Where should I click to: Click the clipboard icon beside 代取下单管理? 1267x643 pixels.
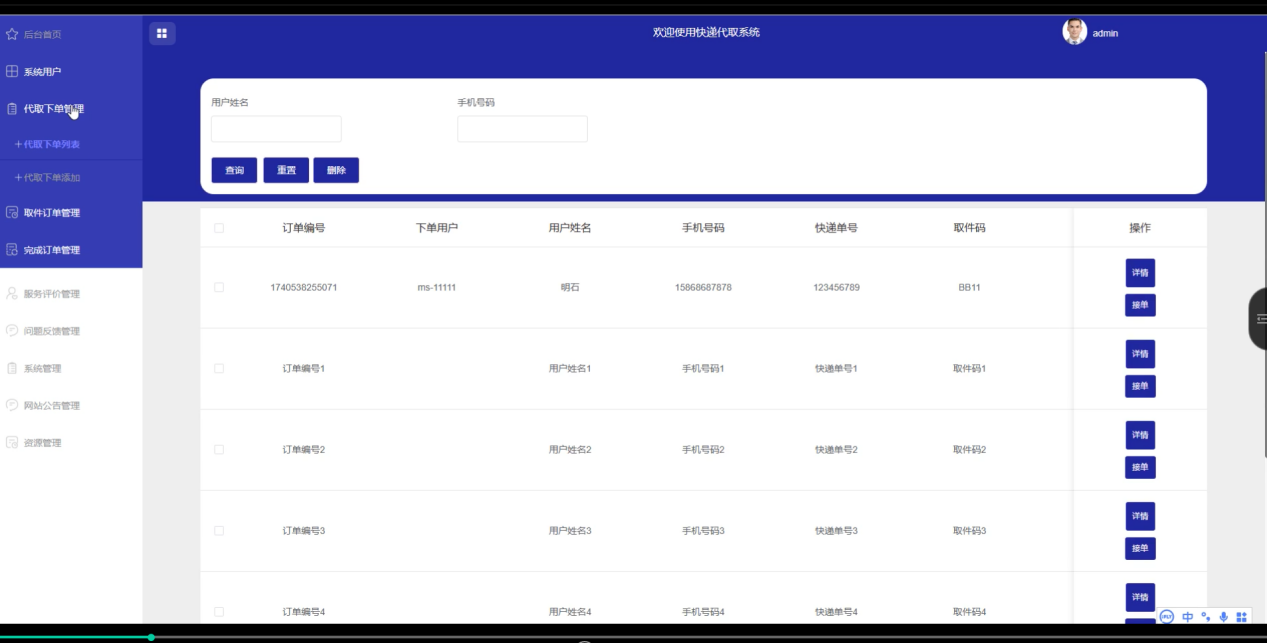(x=12, y=109)
